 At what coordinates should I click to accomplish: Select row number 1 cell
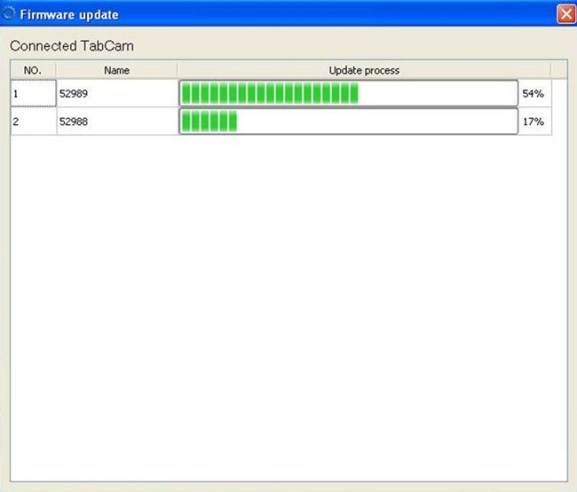[33, 93]
